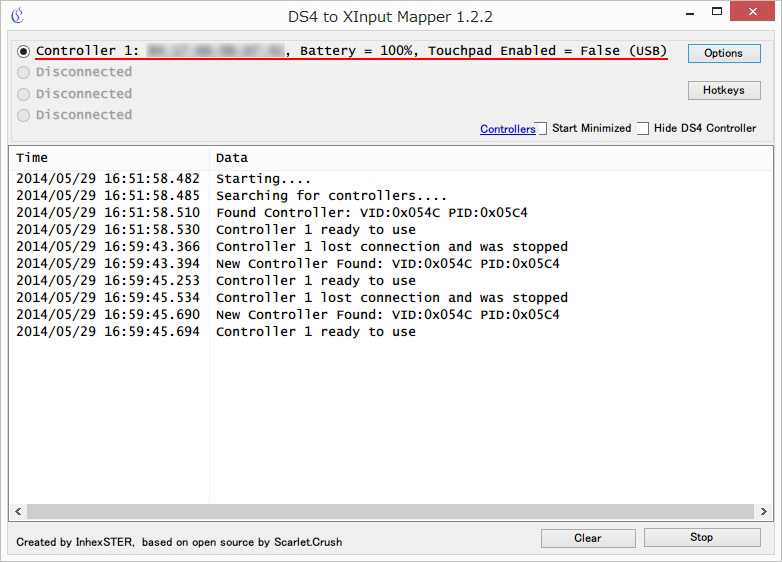Select the Controller 1 radio button

tap(23, 51)
